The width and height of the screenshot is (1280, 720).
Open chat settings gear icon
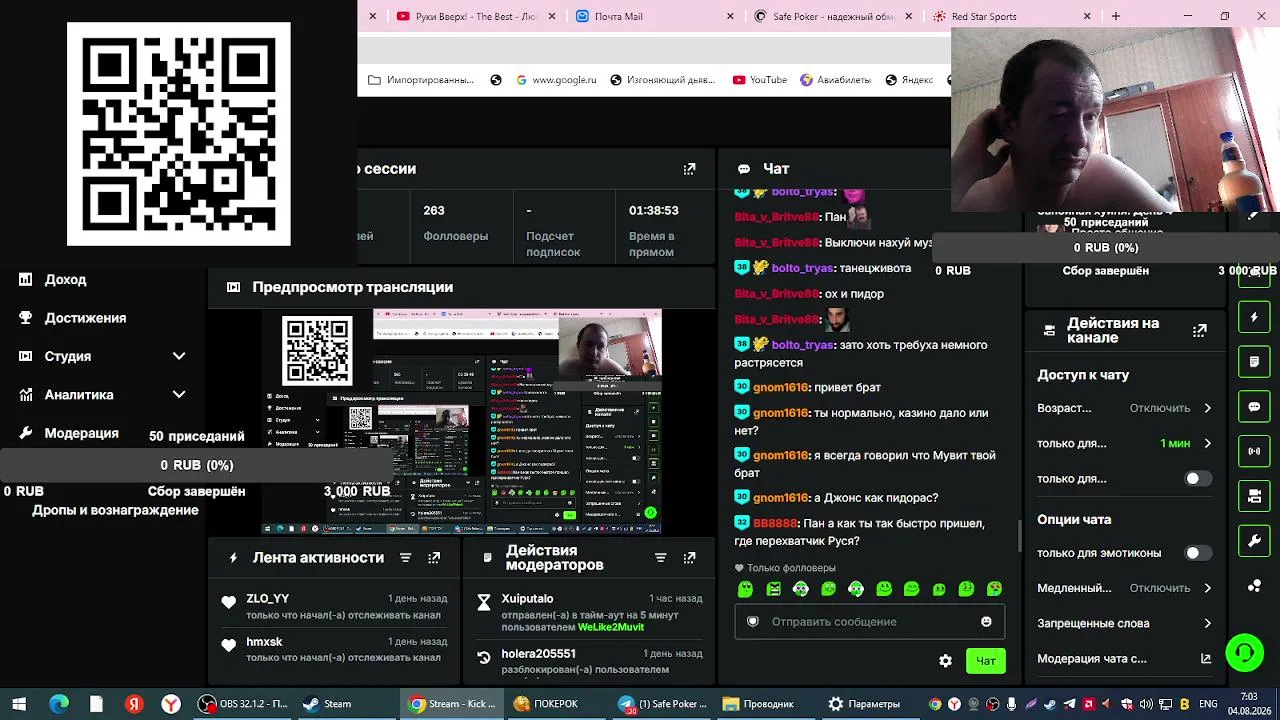[x=945, y=661]
